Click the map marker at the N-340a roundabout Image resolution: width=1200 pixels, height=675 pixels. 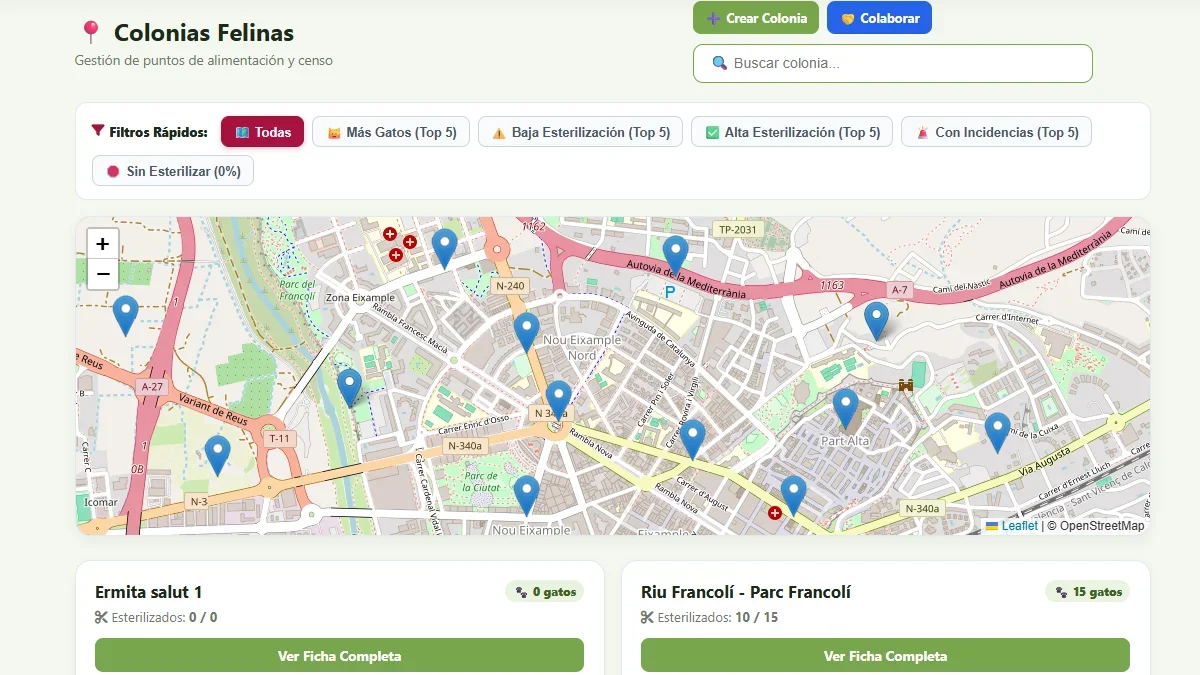point(558,400)
